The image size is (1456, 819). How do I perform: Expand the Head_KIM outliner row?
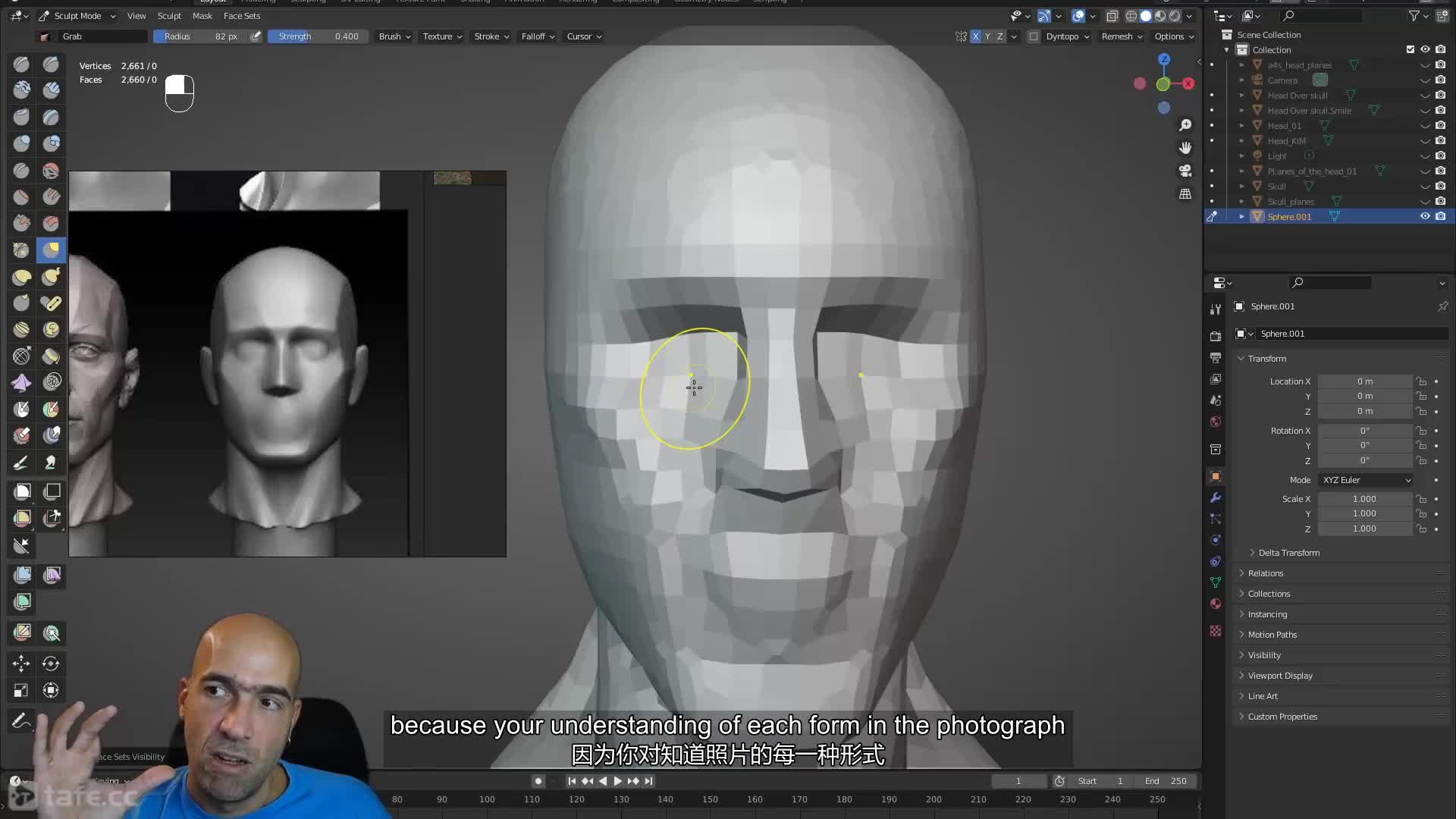pyautogui.click(x=1241, y=141)
